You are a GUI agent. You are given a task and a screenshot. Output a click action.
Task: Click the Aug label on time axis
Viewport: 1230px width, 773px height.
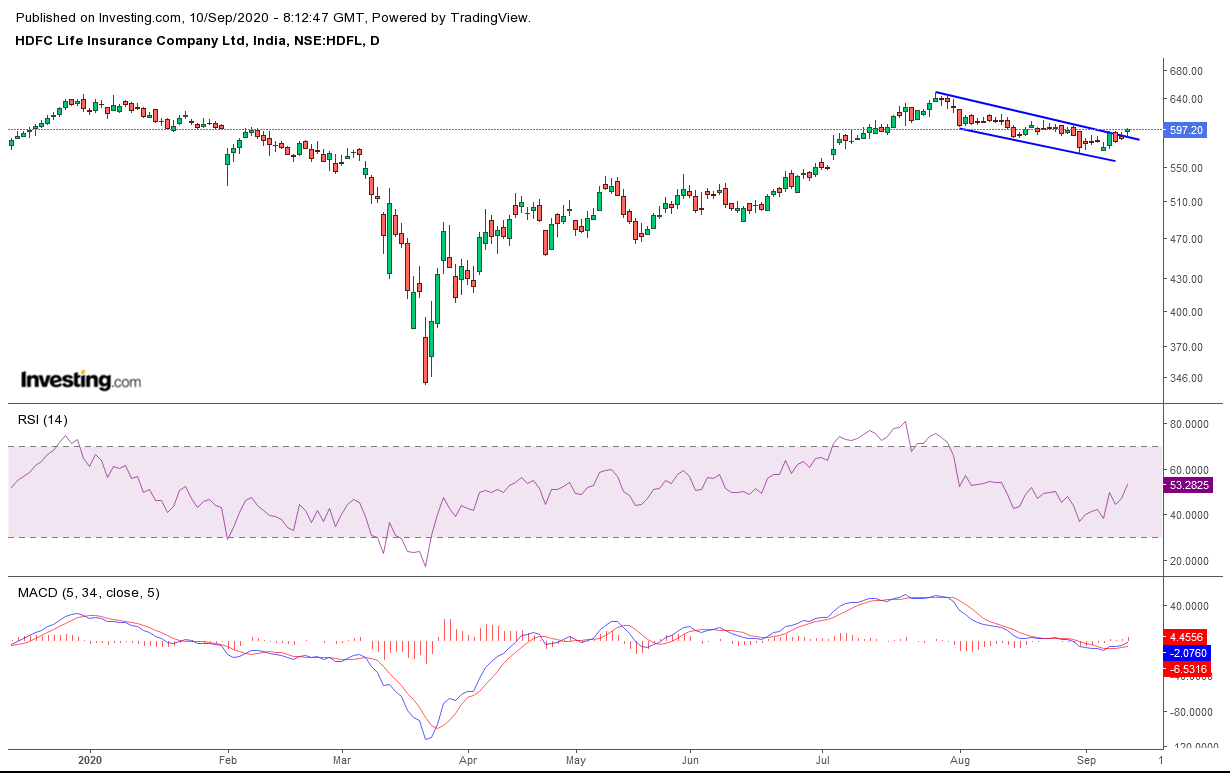pos(960,761)
